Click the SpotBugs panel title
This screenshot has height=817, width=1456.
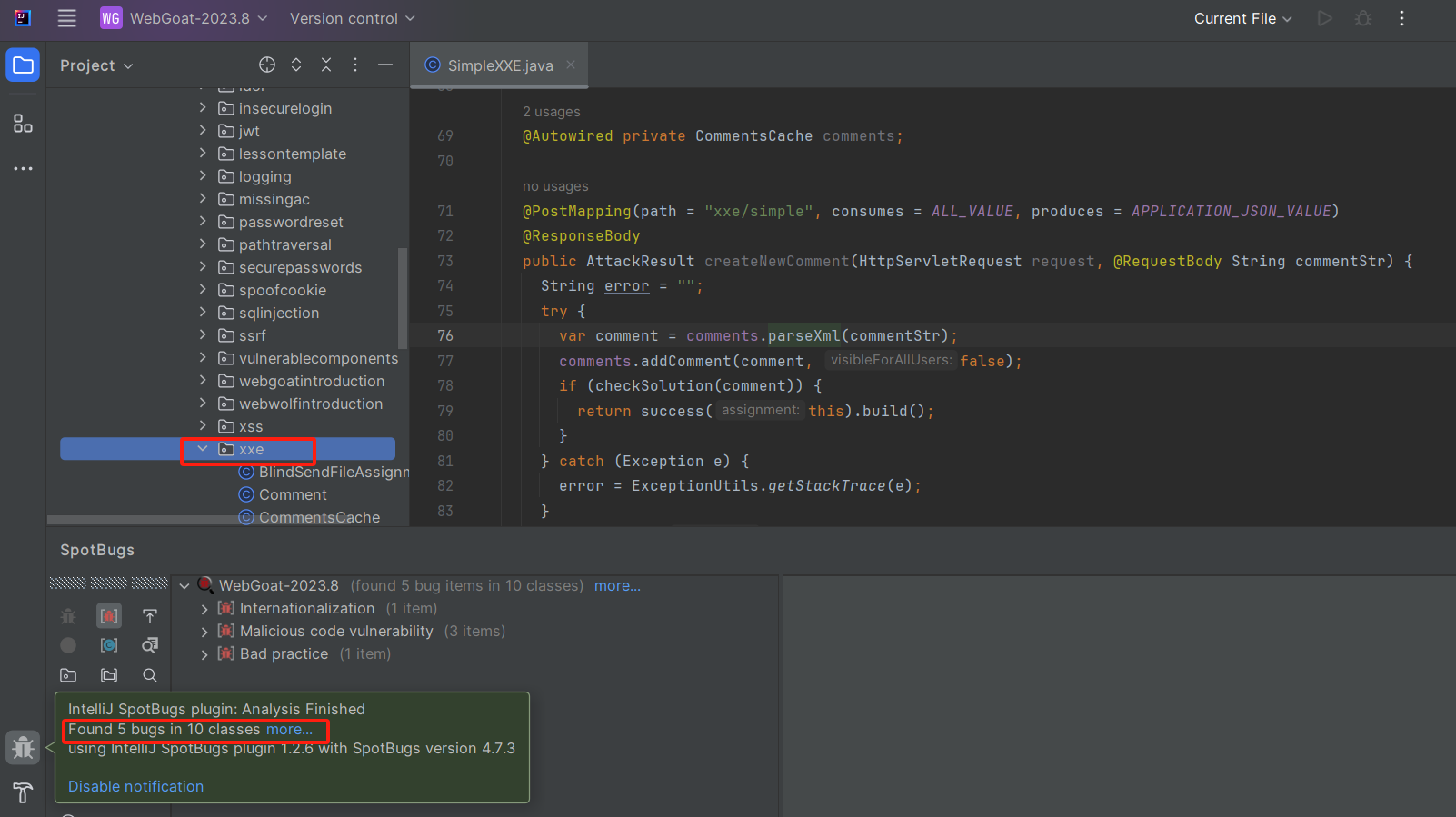pos(97,550)
